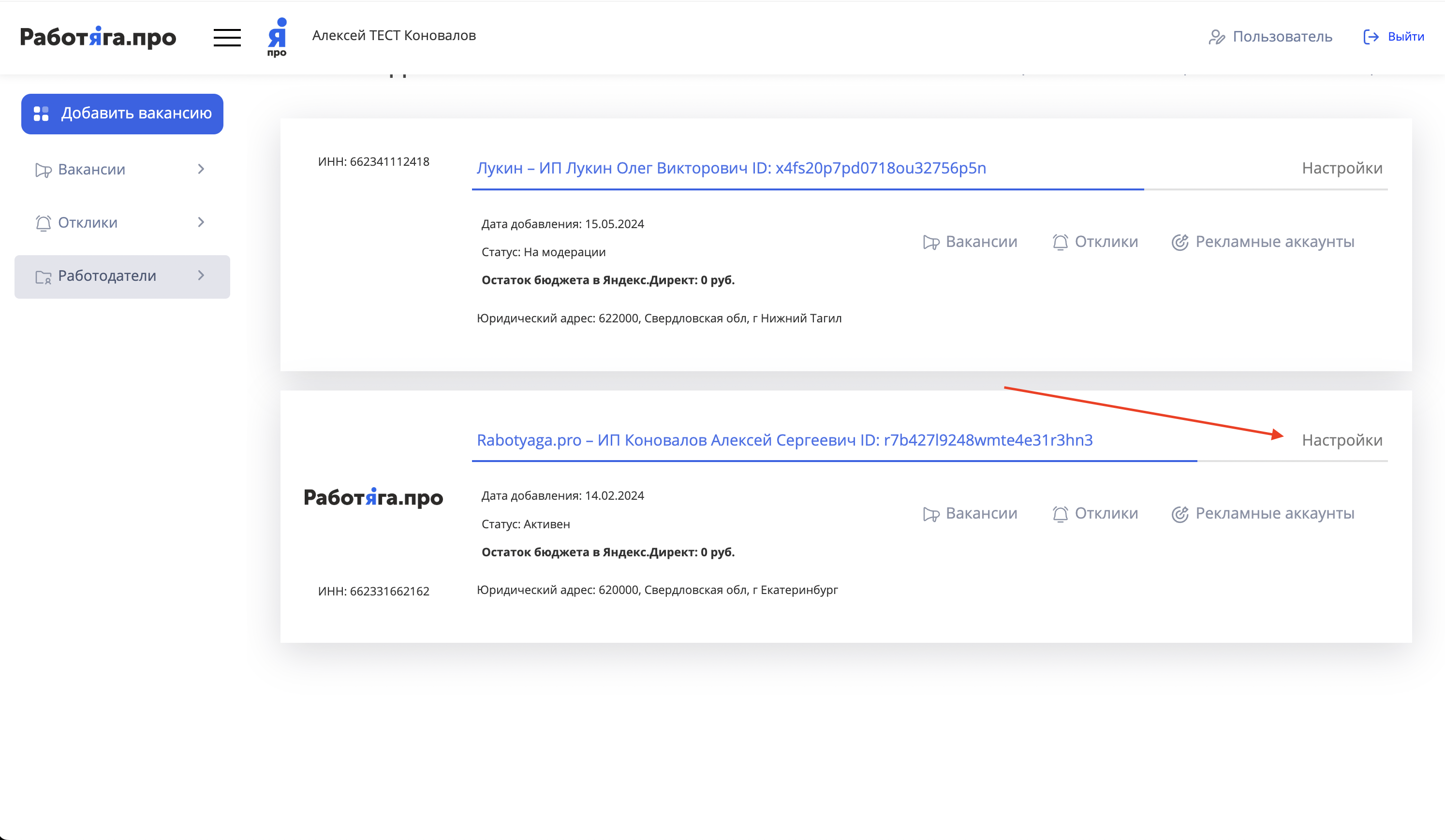Click the Отклики bell icon in sidebar
Image resolution: width=1445 pixels, height=840 pixels.
44,223
